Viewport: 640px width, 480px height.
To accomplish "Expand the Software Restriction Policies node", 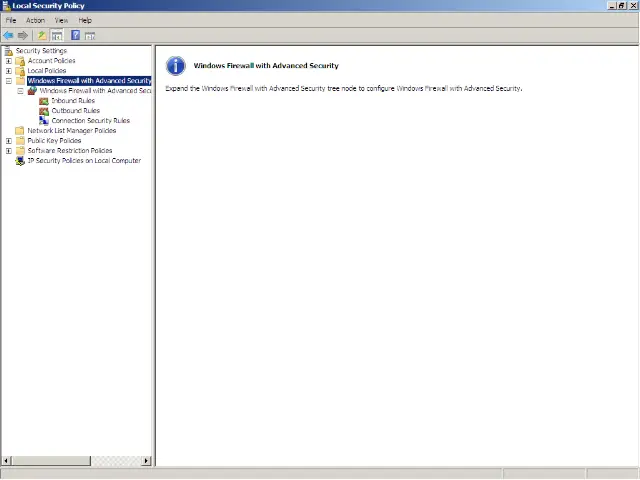I will 9,151.
